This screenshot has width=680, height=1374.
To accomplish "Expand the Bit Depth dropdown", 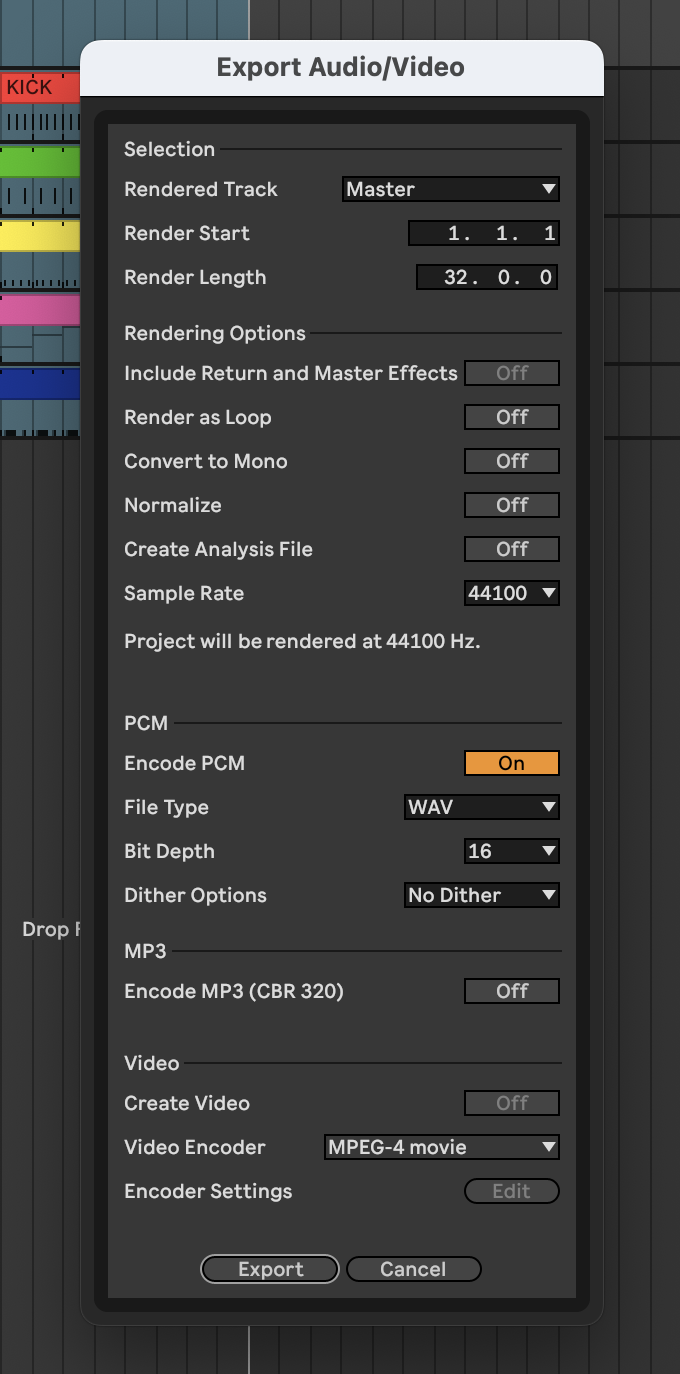I will (511, 851).
